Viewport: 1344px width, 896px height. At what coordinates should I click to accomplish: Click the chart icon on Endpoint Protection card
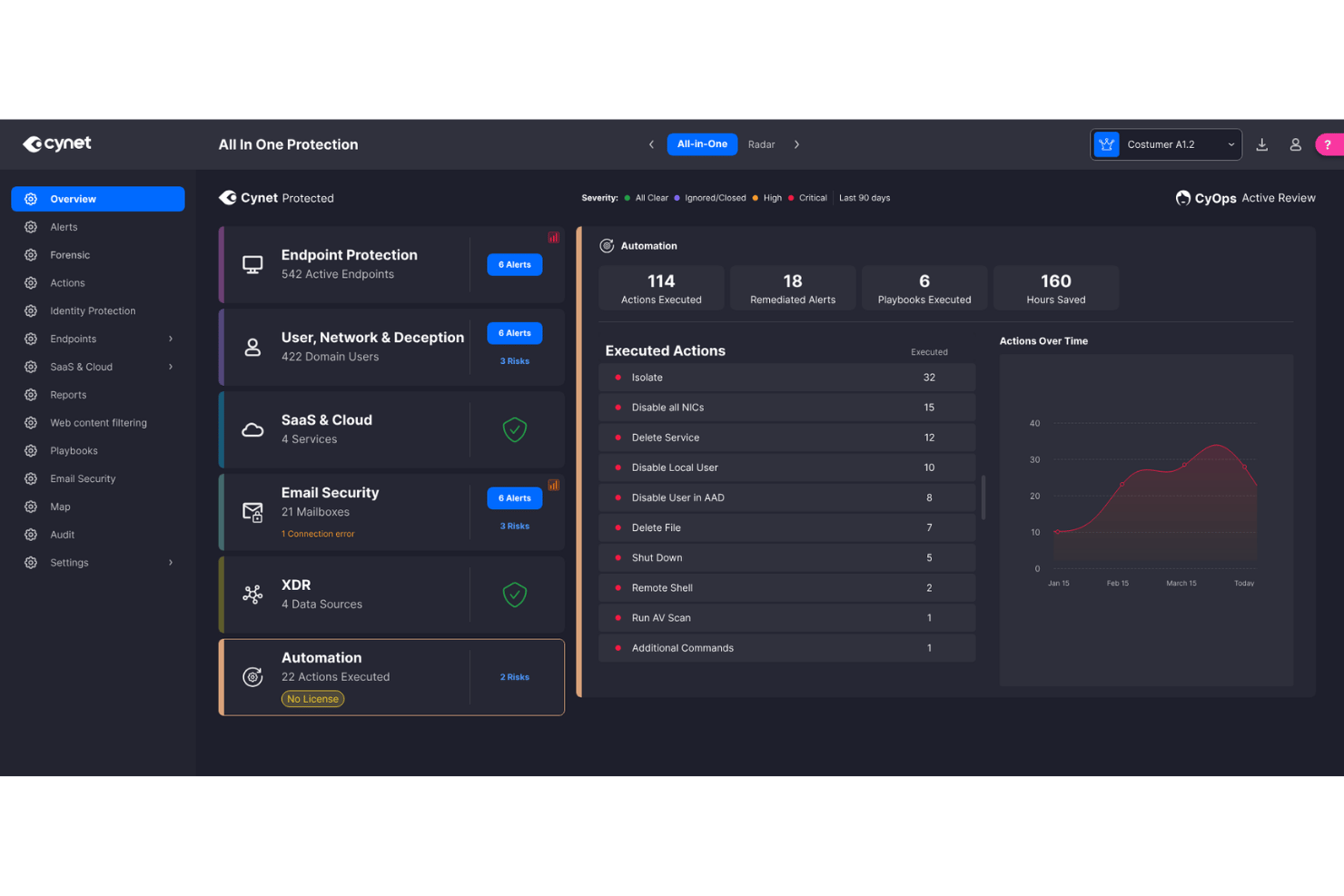(553, 237)
